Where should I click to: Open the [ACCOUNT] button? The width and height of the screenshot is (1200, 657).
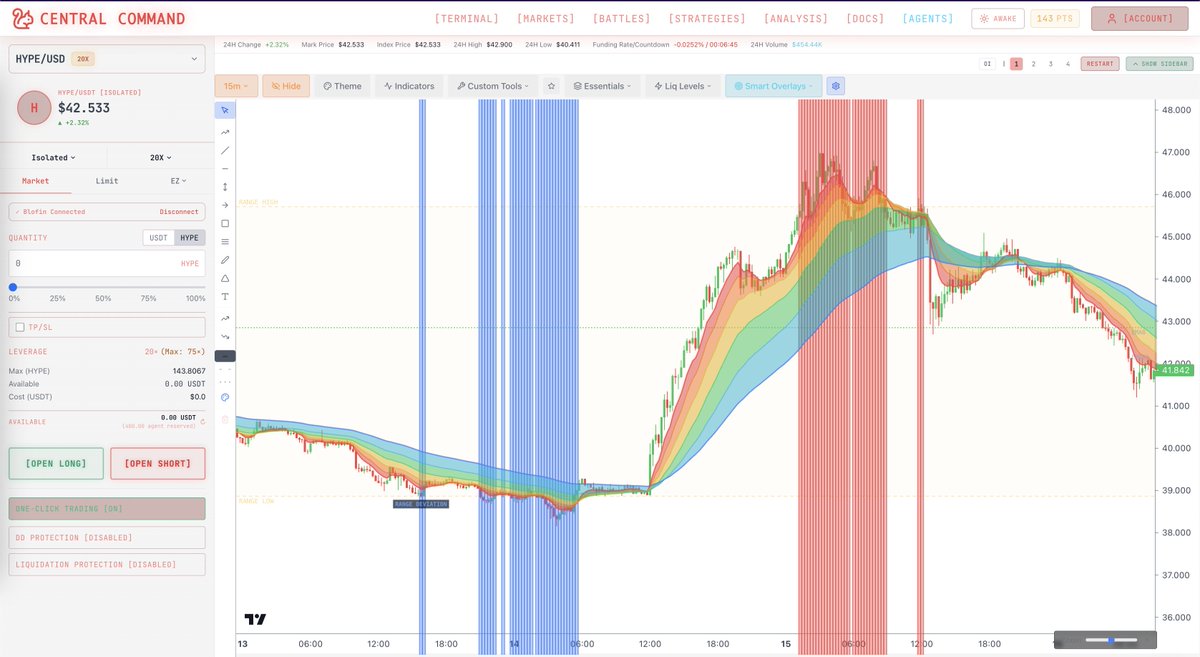point(1141,18)
